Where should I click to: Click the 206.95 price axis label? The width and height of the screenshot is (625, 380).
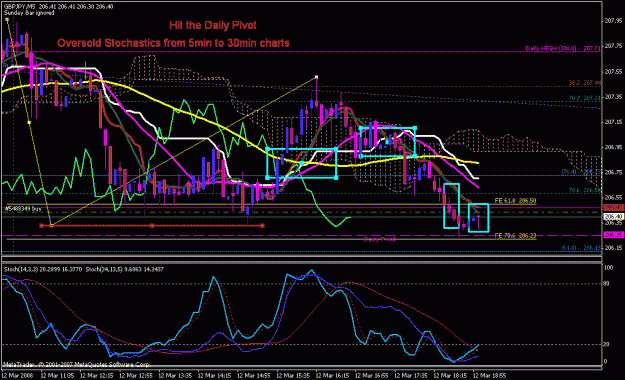pos(613,147)
